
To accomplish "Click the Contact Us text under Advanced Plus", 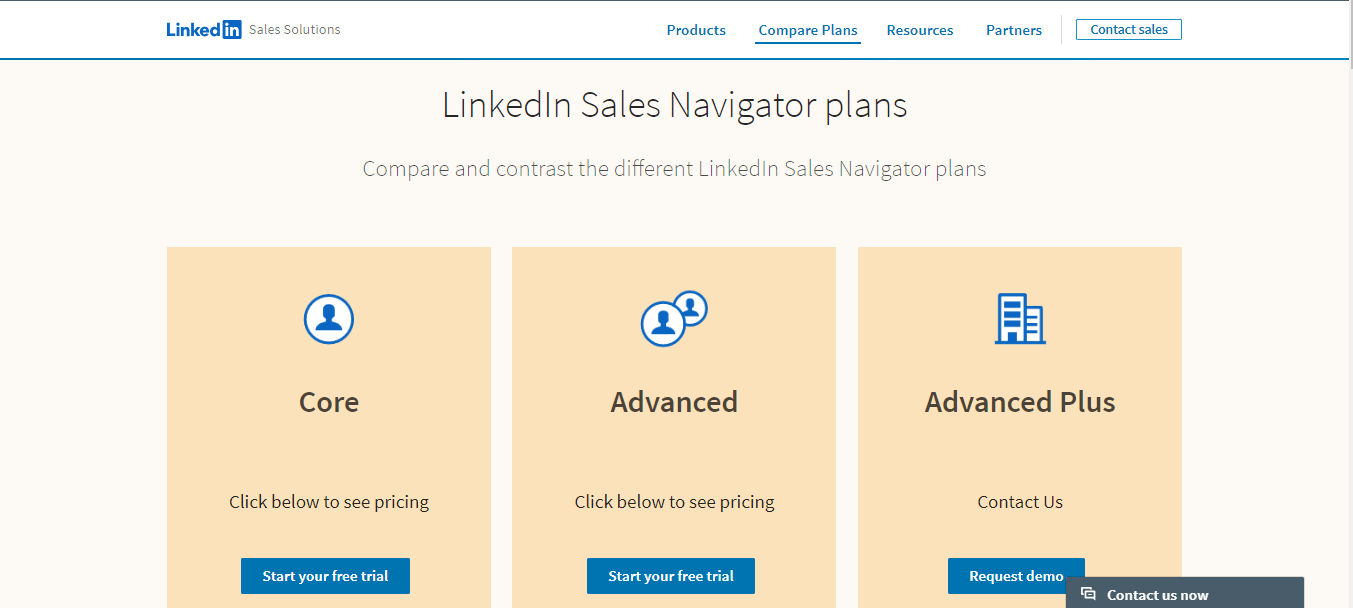I will pyautogui.click(x=1019, y=501).
